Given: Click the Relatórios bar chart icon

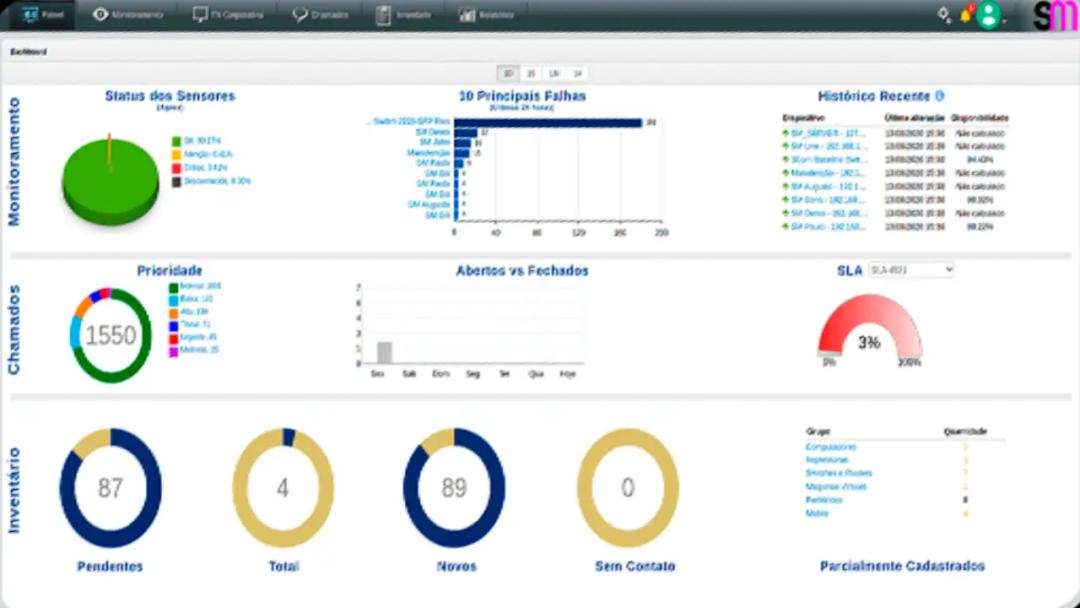Looking at the screenshot, I should click(x=467, y=15).
